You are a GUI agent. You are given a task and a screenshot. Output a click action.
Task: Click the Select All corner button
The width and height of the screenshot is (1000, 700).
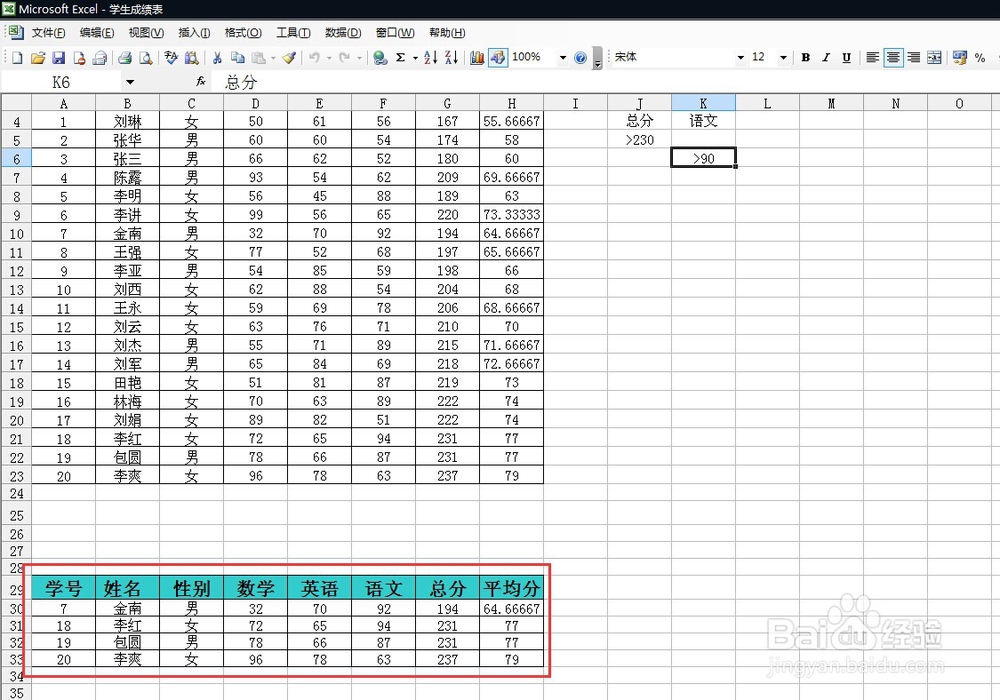16,103
